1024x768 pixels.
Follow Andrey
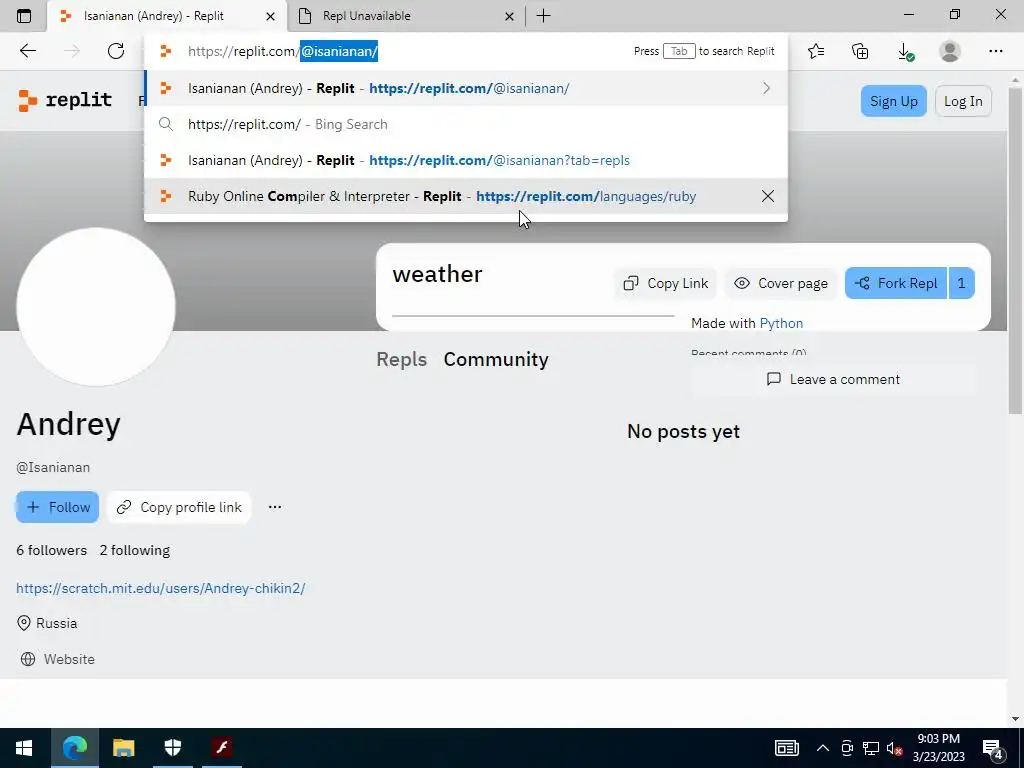click(x=57, y=507)
